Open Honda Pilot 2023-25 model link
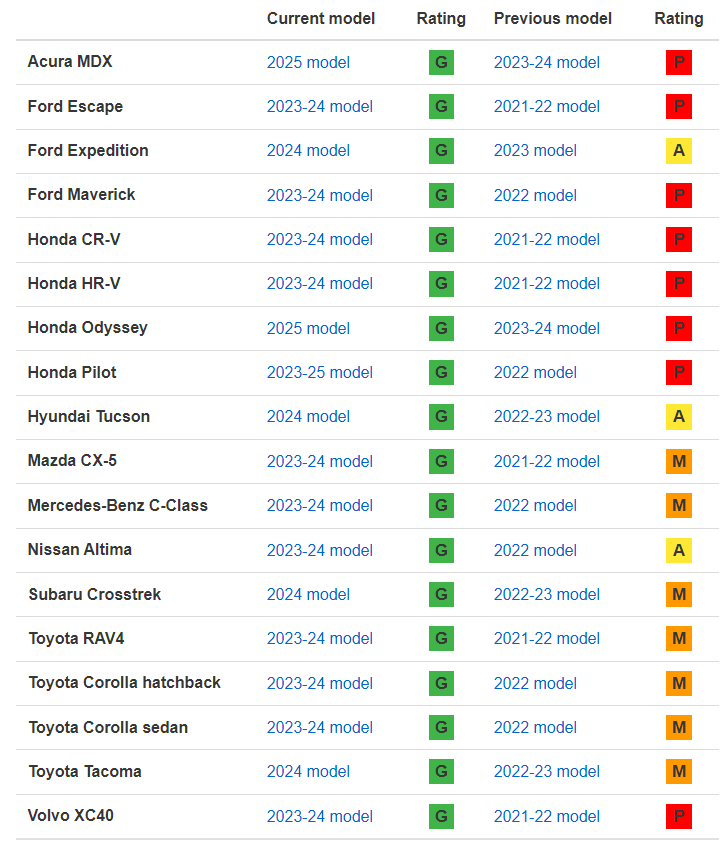The height and width of the screenshot is (857, 726). pyautogui.click(x=320, y=373)
